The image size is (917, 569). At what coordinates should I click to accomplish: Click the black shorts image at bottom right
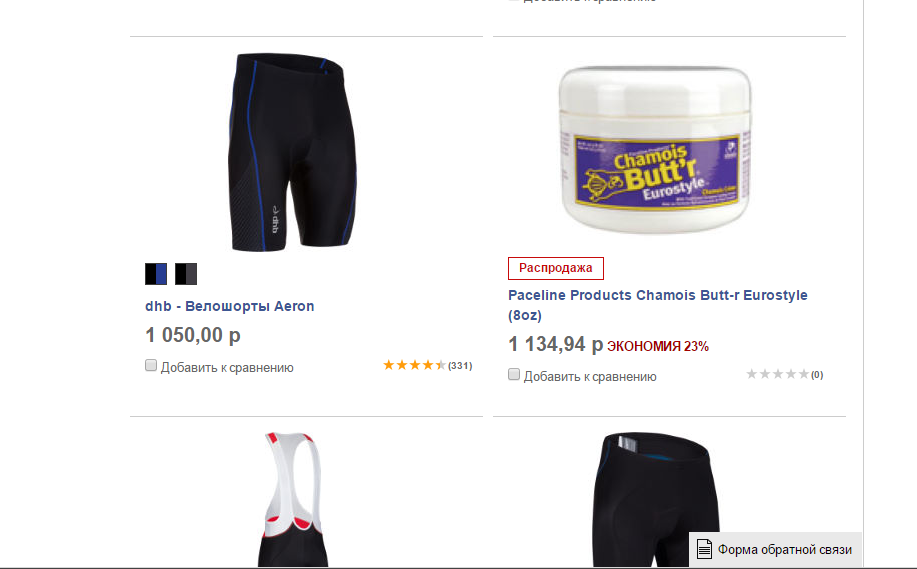click(x=656, y=499)
